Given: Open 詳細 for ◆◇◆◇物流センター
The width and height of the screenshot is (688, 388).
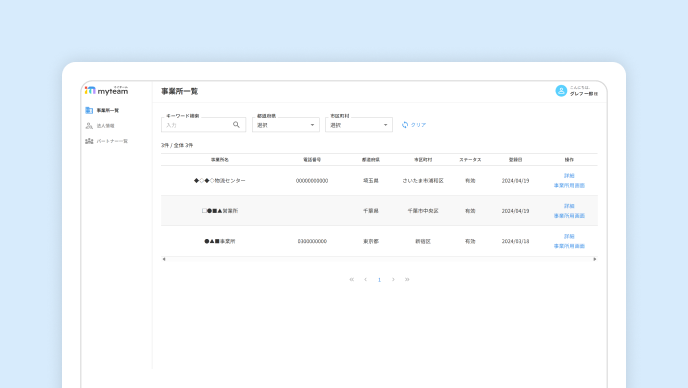Looking at the screenshot, I should (x=569, y=176).
